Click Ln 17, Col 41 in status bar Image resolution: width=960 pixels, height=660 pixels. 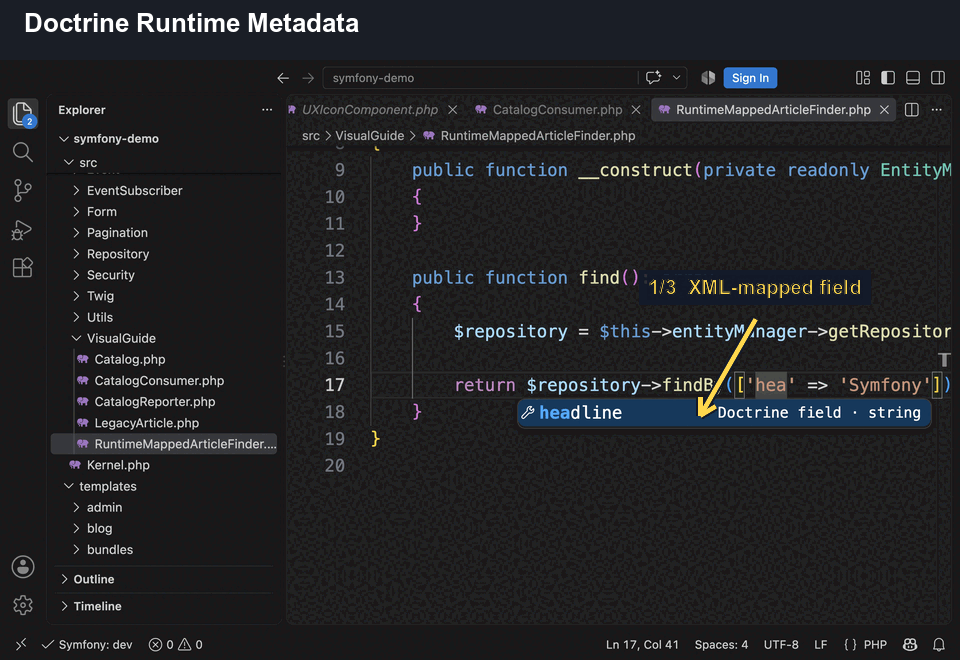[x=642, y=644]
